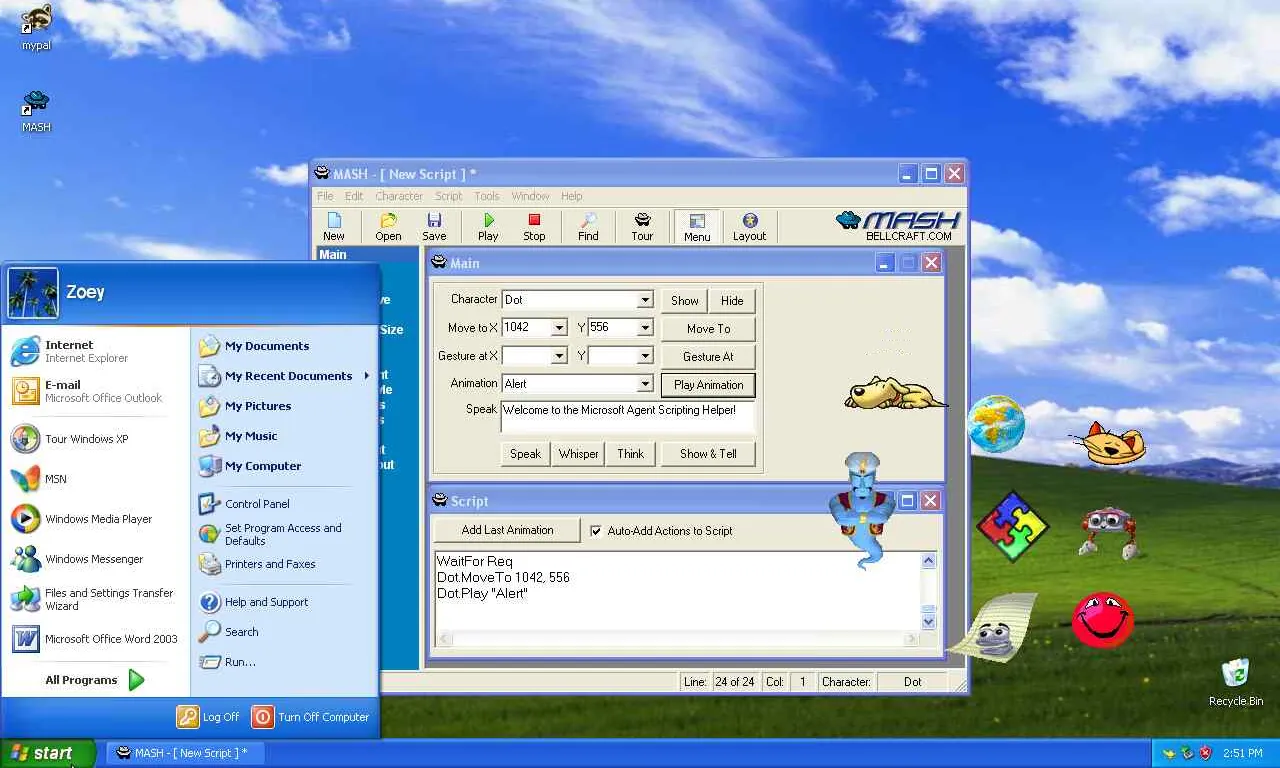Select the MASH desktop shortcut
1280x768 pixels.
(x=36, y=111)
